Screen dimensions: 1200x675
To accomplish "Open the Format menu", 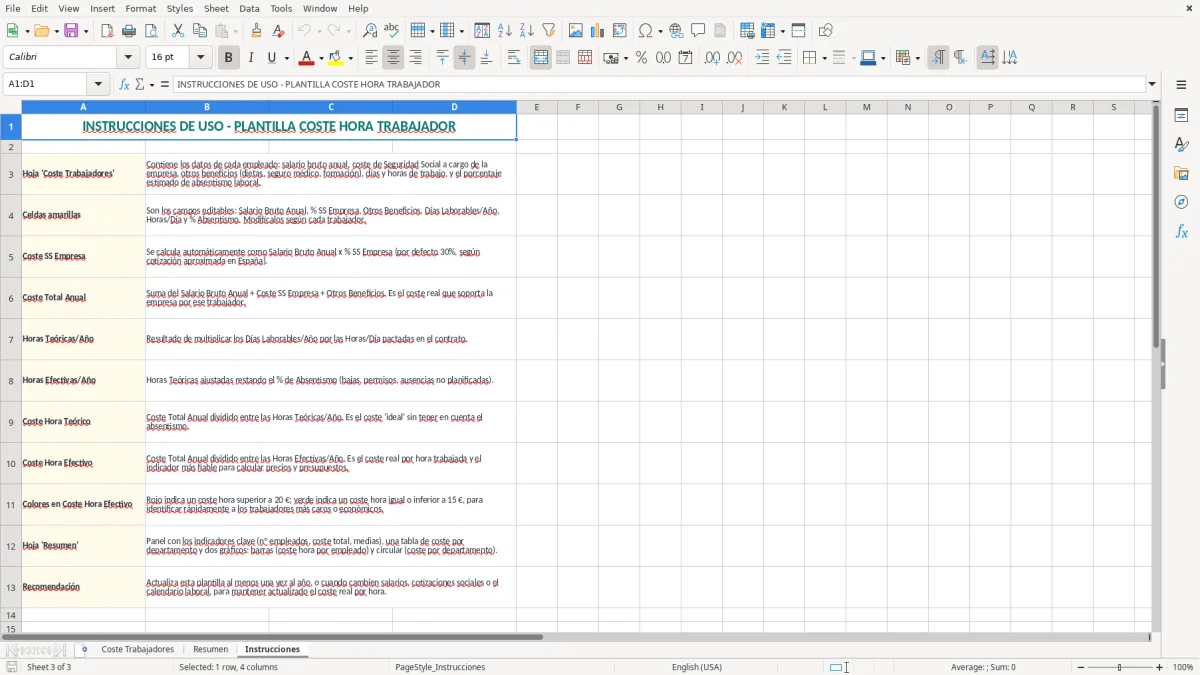I will click(x=140, y=8).
